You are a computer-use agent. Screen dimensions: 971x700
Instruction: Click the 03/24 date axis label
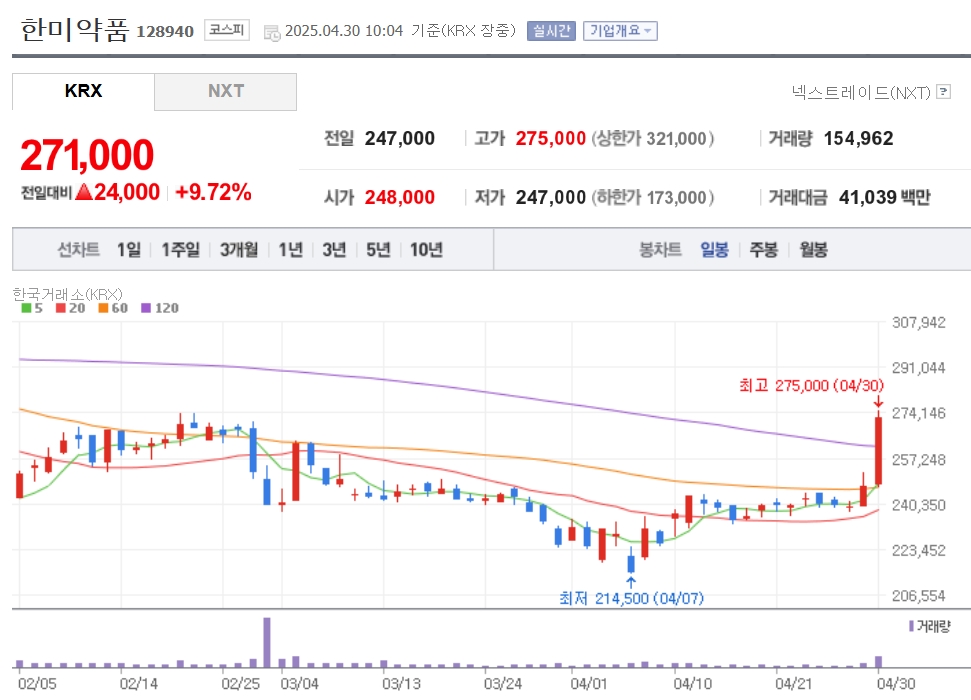503,684
